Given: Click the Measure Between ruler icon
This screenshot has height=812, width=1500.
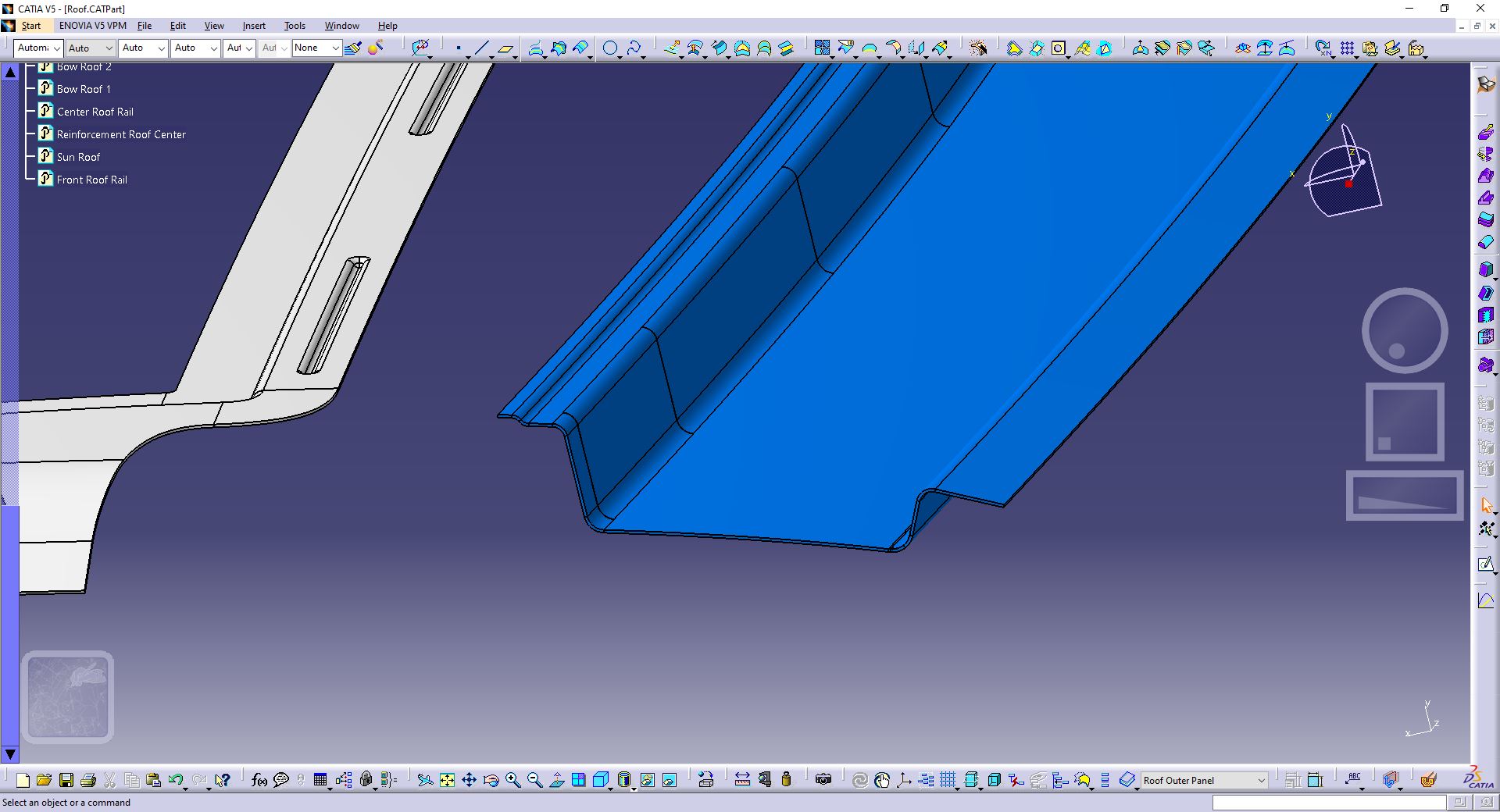Looking at the screenshot, I should [742, 779].
